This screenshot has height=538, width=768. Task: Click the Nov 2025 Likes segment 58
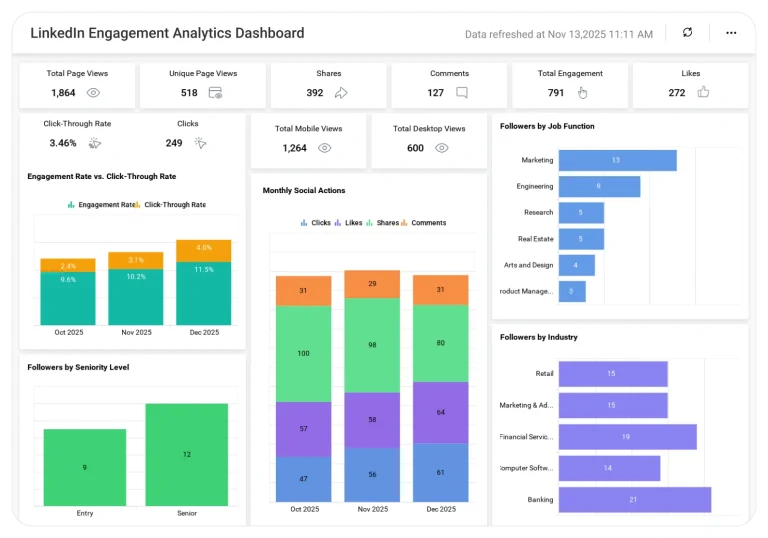pos(372,420)
